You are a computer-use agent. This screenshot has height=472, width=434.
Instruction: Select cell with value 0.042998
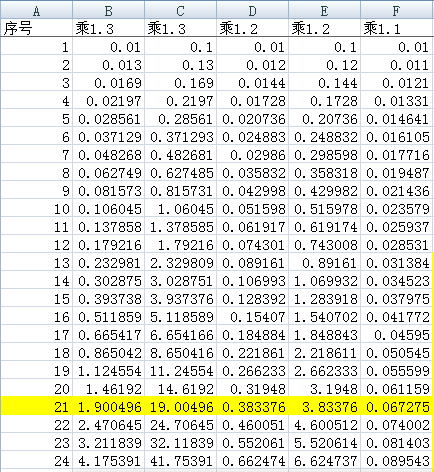click(252, 191)
